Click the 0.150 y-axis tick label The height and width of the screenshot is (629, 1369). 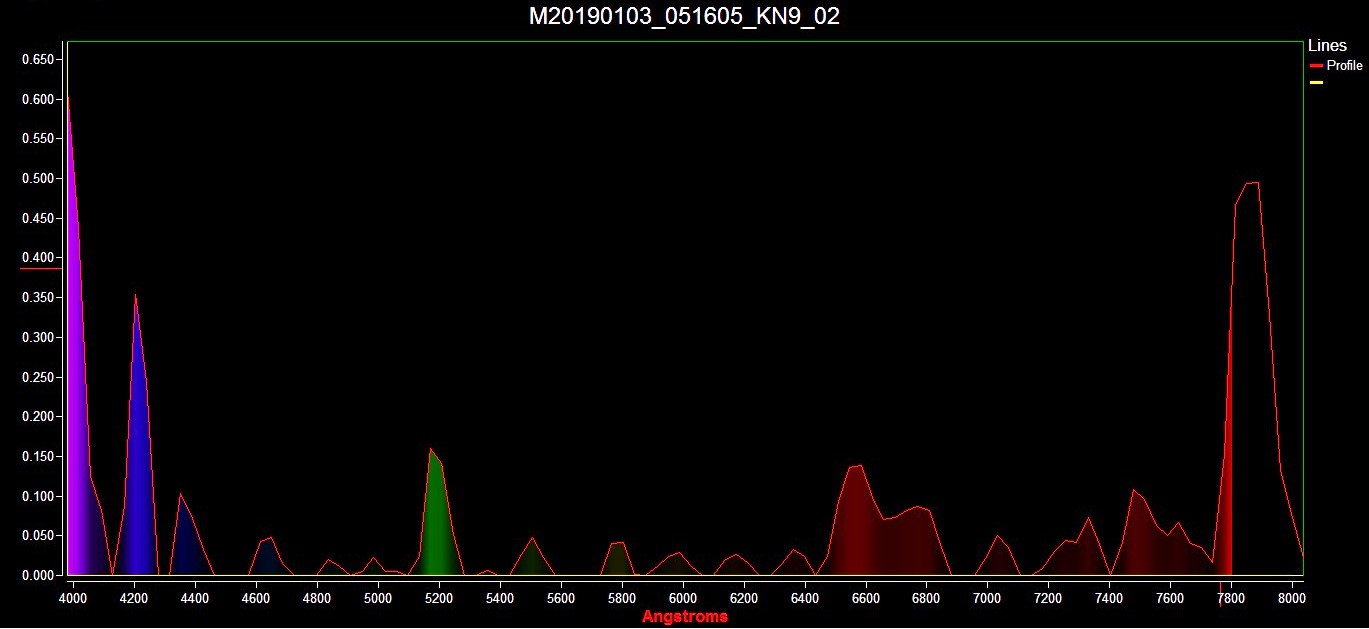pyautogui.click(x=38, y=457)
